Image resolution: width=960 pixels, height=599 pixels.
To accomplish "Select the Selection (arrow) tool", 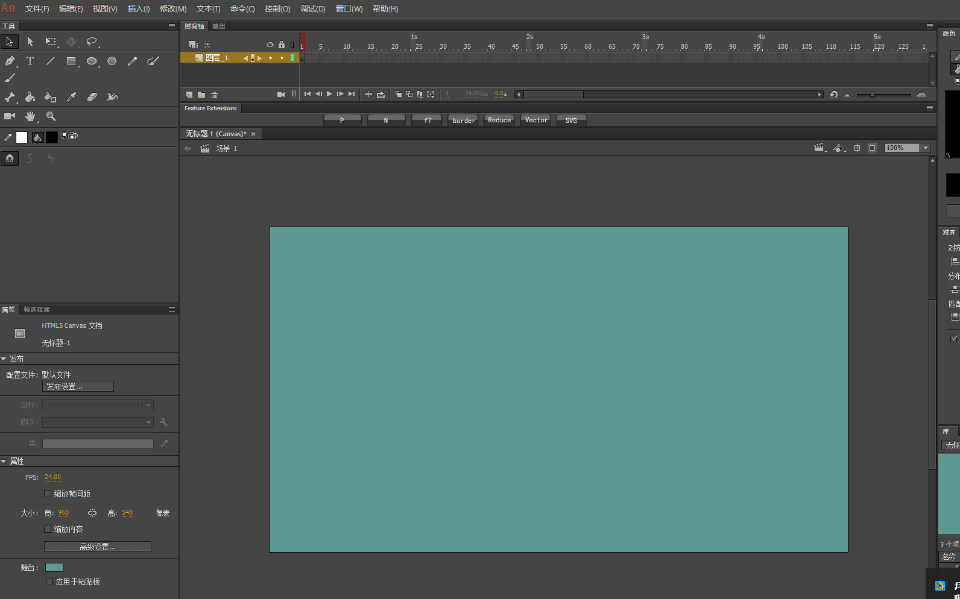I will click(9, 42).
